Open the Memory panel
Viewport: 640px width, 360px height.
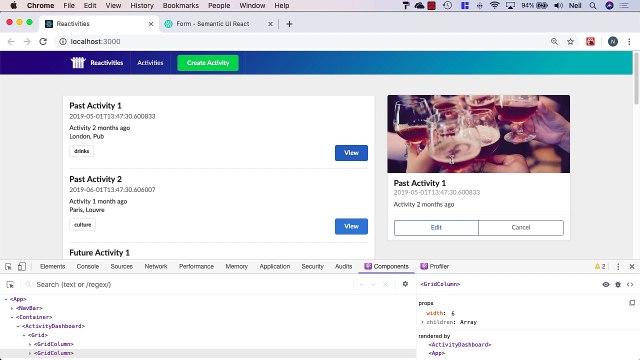237,267
